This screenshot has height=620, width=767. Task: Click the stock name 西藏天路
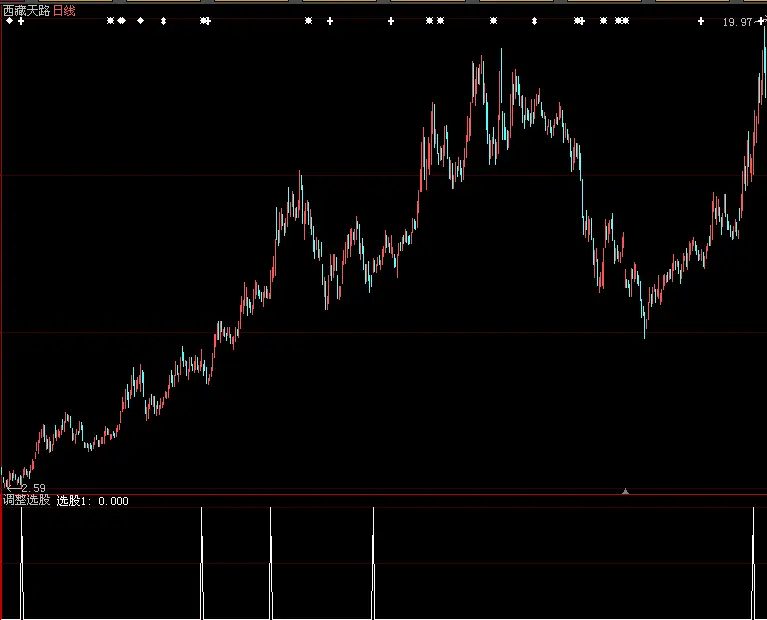tap(26, 11)
